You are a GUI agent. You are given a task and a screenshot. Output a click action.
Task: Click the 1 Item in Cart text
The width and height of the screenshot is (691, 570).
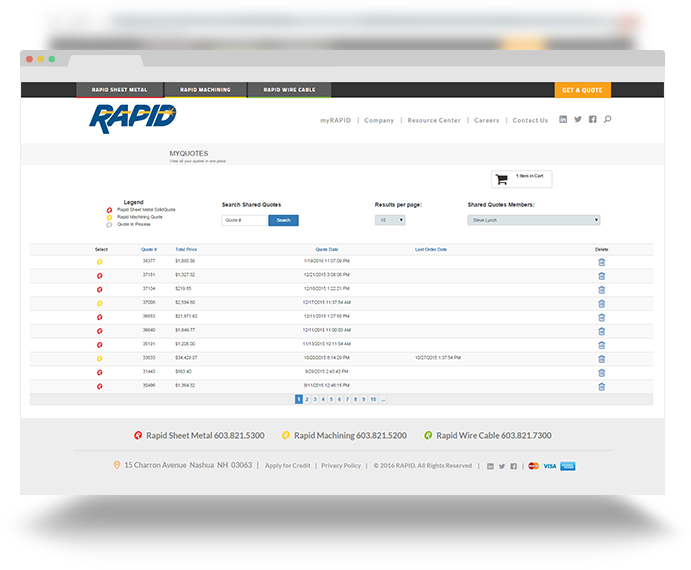(530, 176)
